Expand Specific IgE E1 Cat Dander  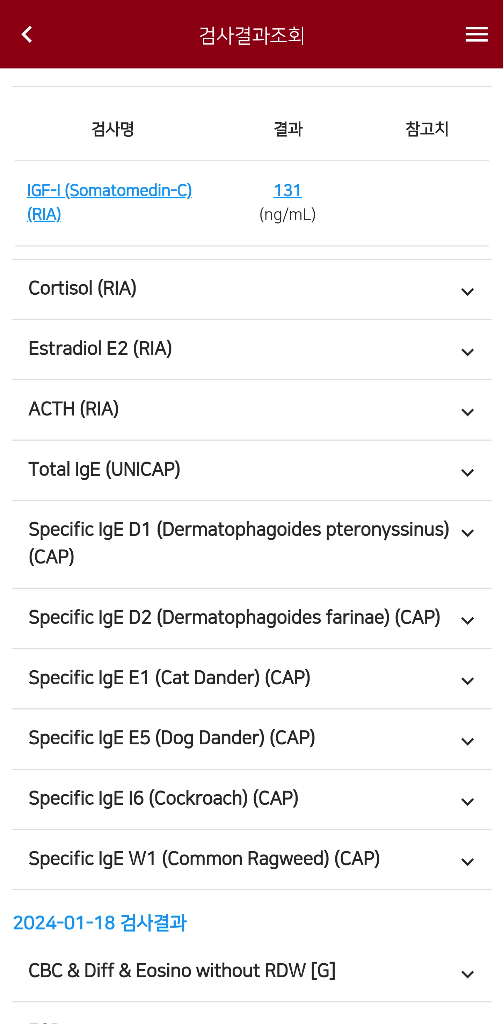252,679
